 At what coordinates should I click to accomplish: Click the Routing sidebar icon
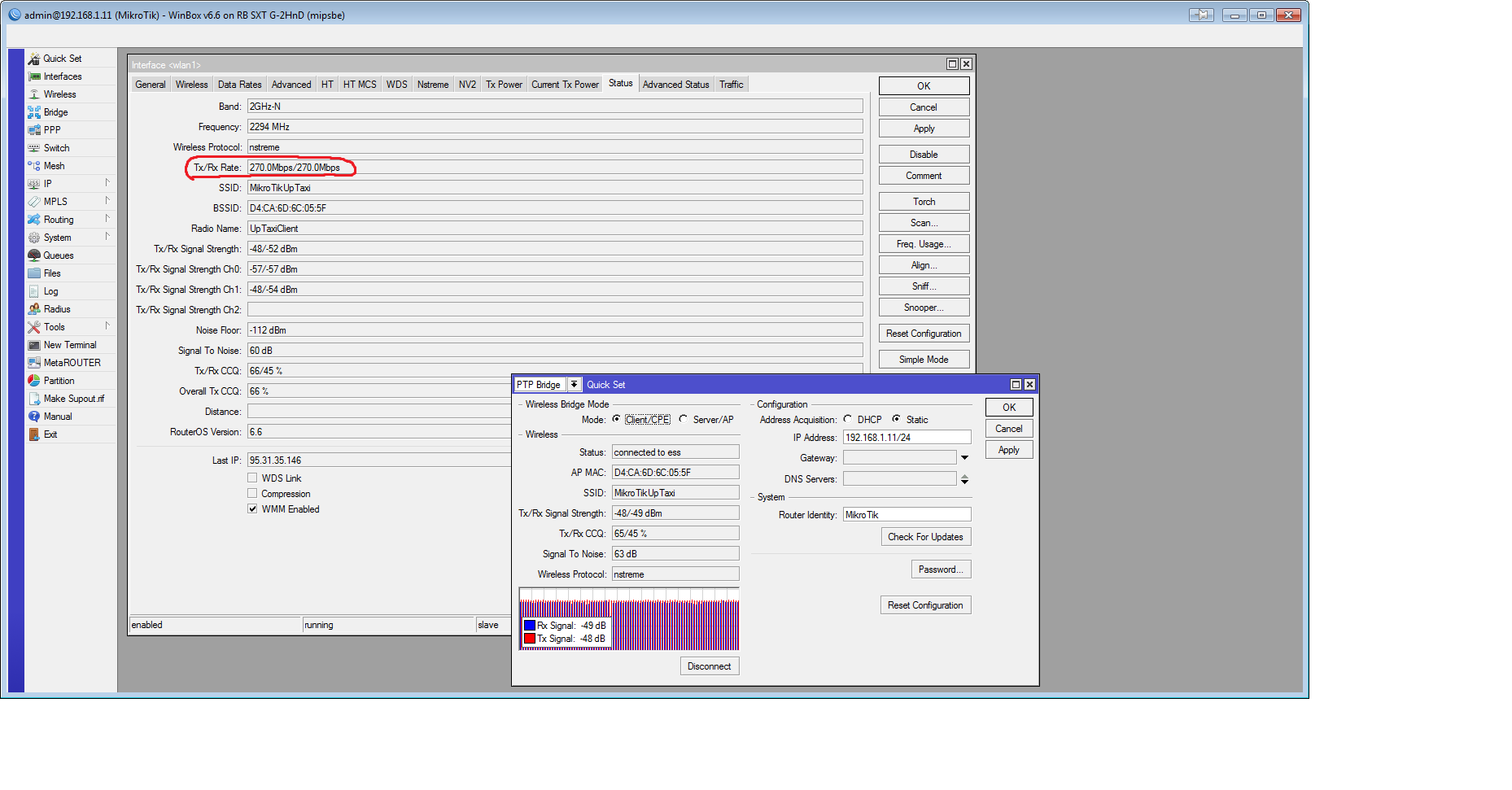(x=34, y=220)
